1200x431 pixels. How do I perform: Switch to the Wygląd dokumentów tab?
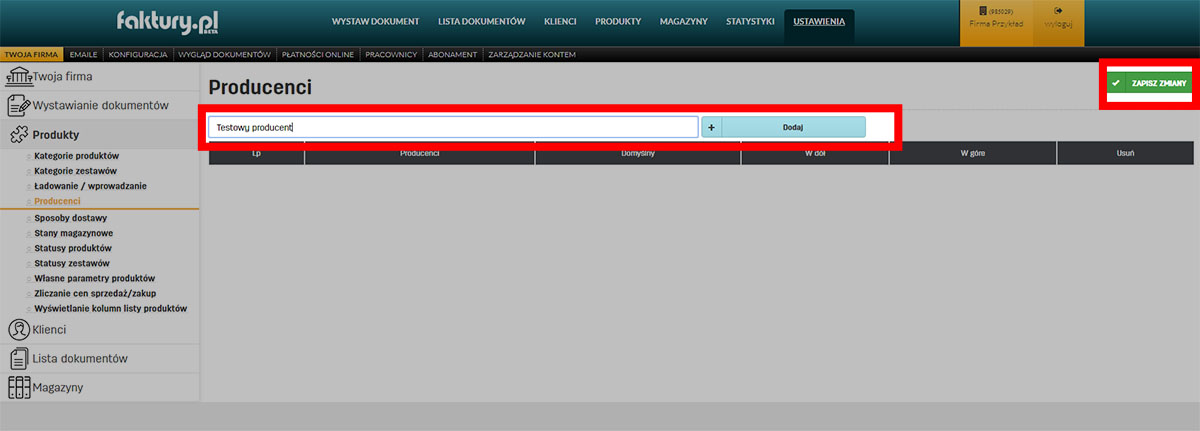point(224,54)
